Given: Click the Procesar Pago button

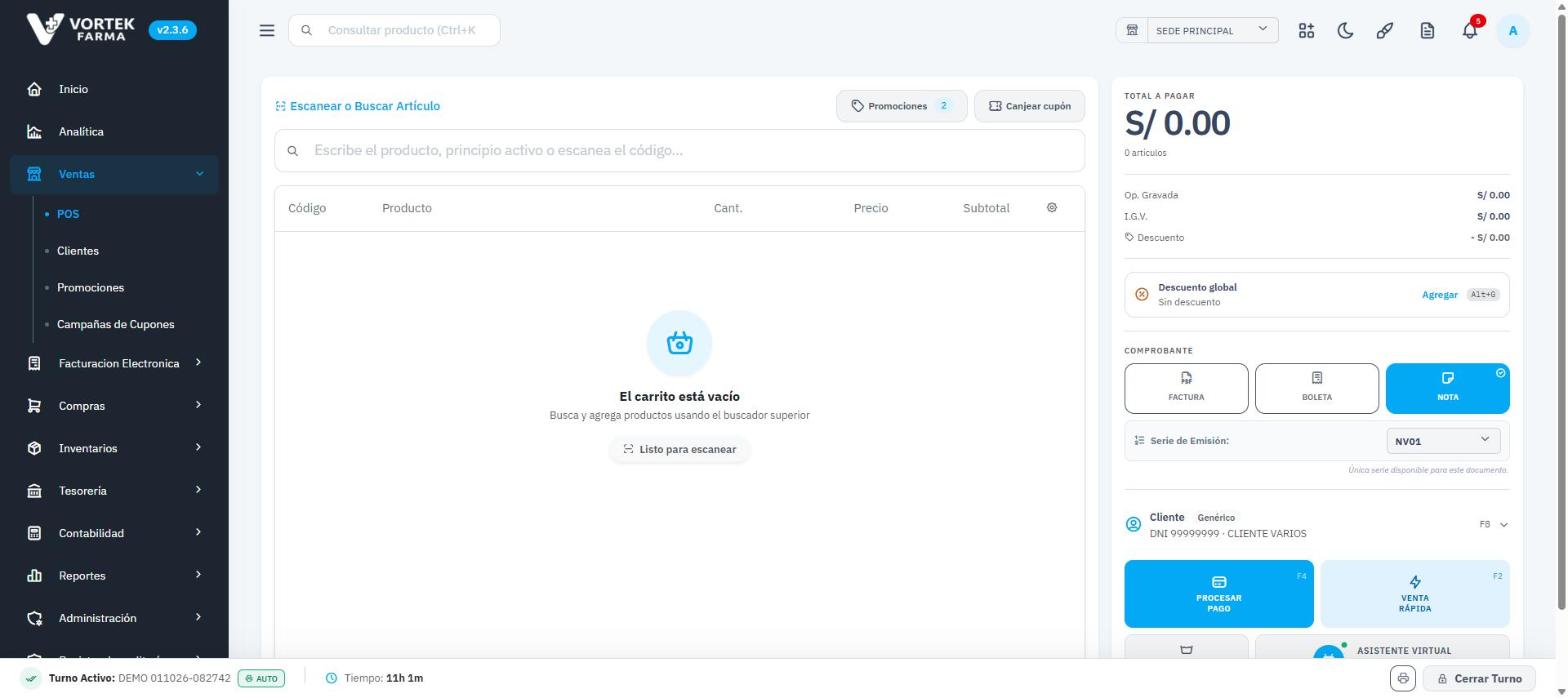Looking at the screenshot, I should [x=1219, y=594].
